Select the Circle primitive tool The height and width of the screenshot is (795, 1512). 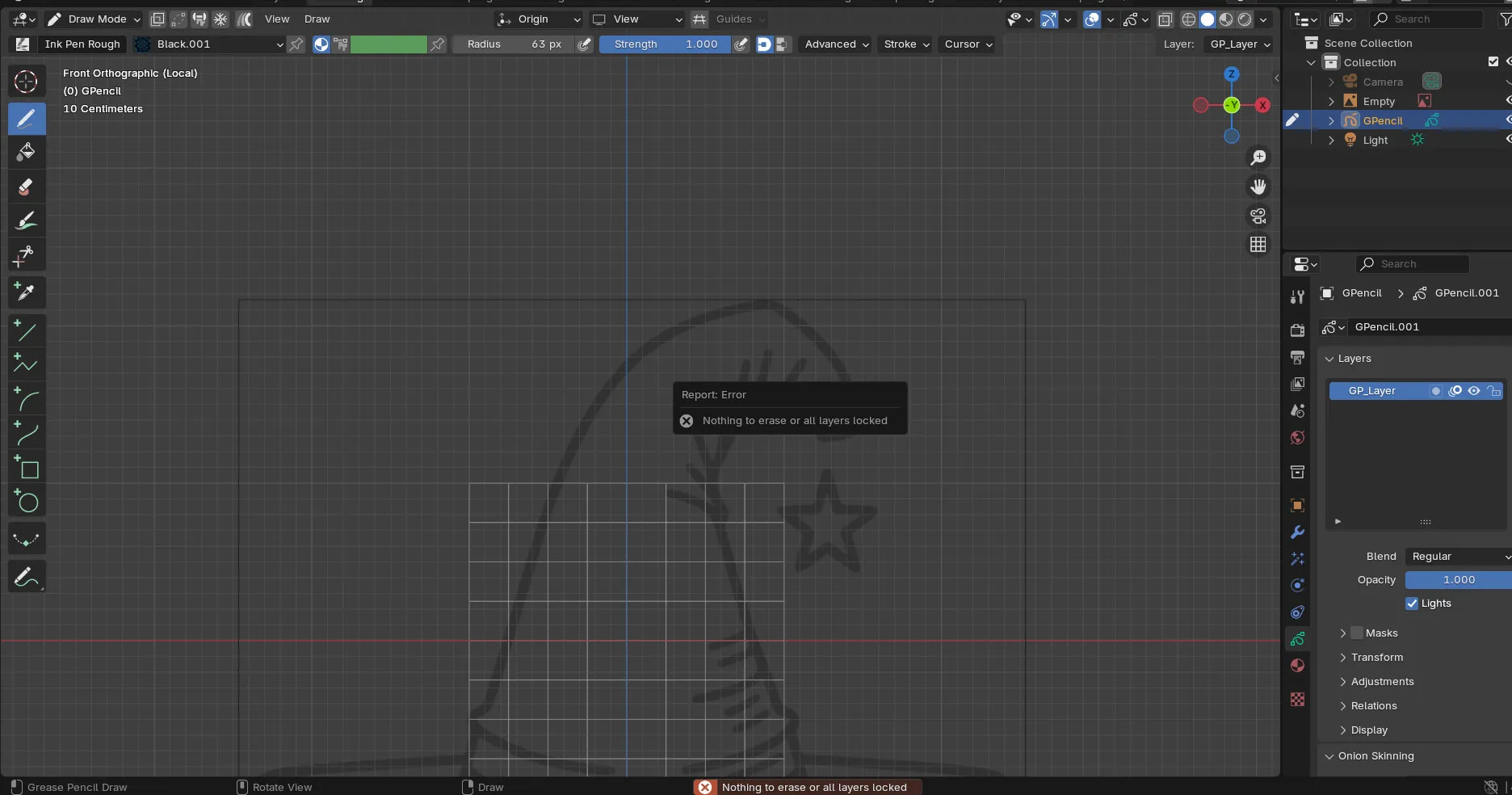click(x=26, y=503)
